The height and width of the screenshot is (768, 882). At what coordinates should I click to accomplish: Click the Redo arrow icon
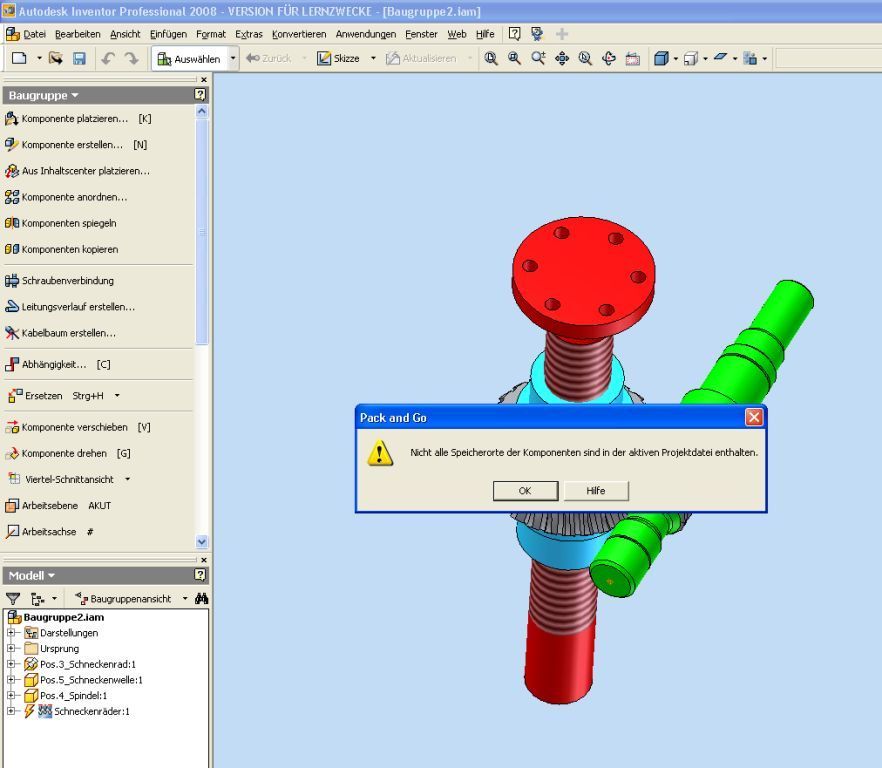tap(132, 58)
